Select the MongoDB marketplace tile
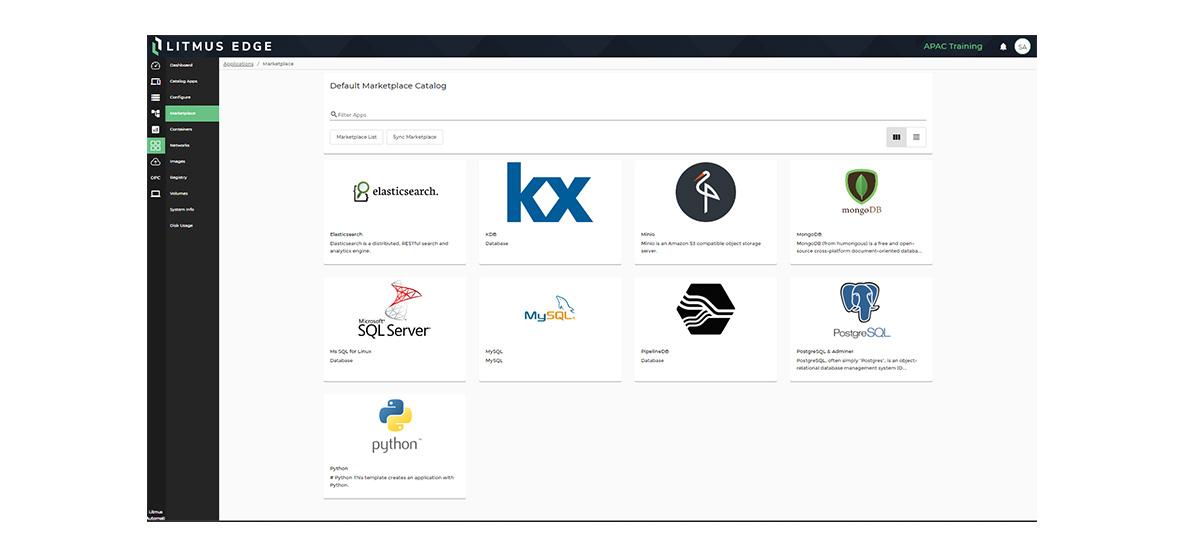 pos(861,211)
